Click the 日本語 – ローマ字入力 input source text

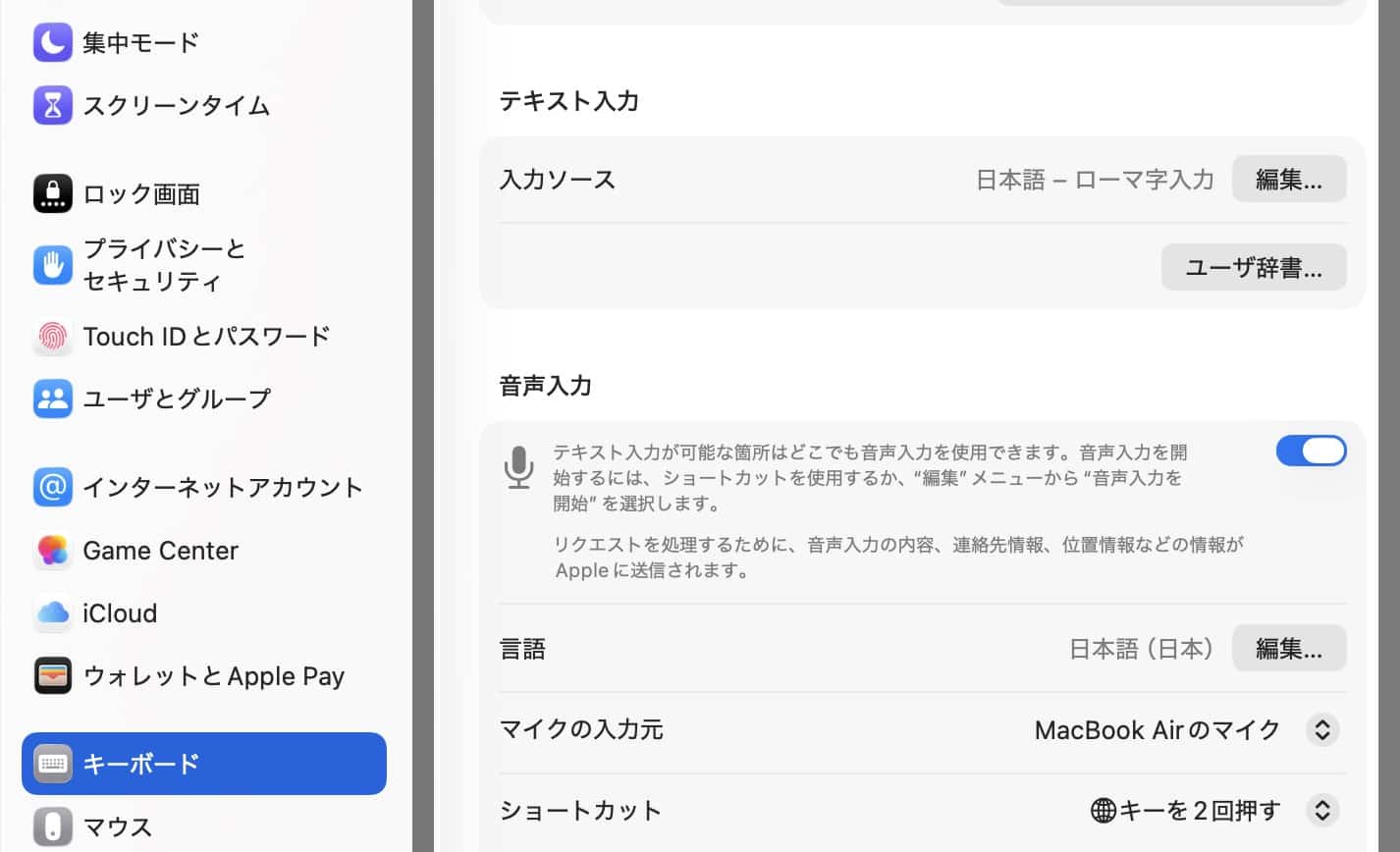click(1095, 180)
